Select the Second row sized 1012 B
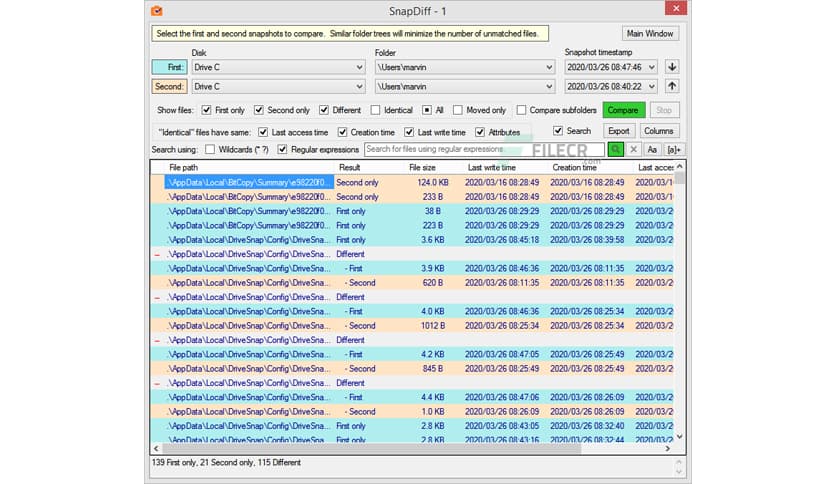Viewport: 836px width, 484px height. 413,326
